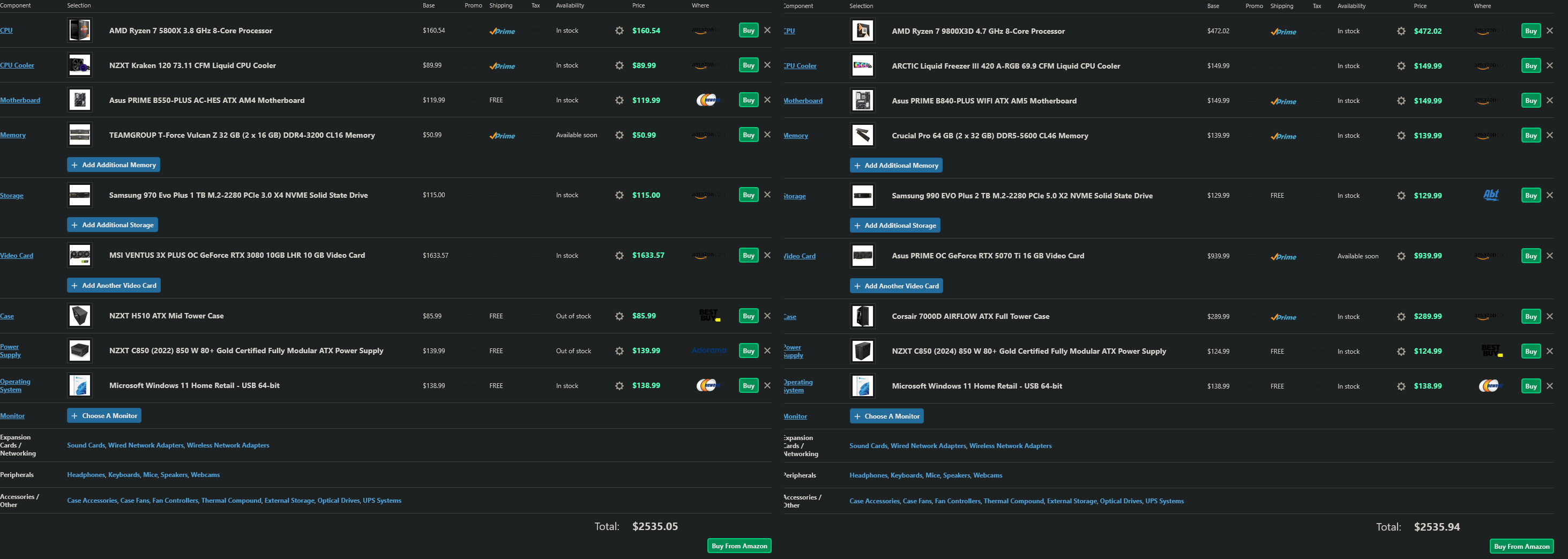The height and width of the screenshot is (559, 1568).
Task: Remove NZXT Kraken 120 cooler with X icon
Action: tap(767, 65)
